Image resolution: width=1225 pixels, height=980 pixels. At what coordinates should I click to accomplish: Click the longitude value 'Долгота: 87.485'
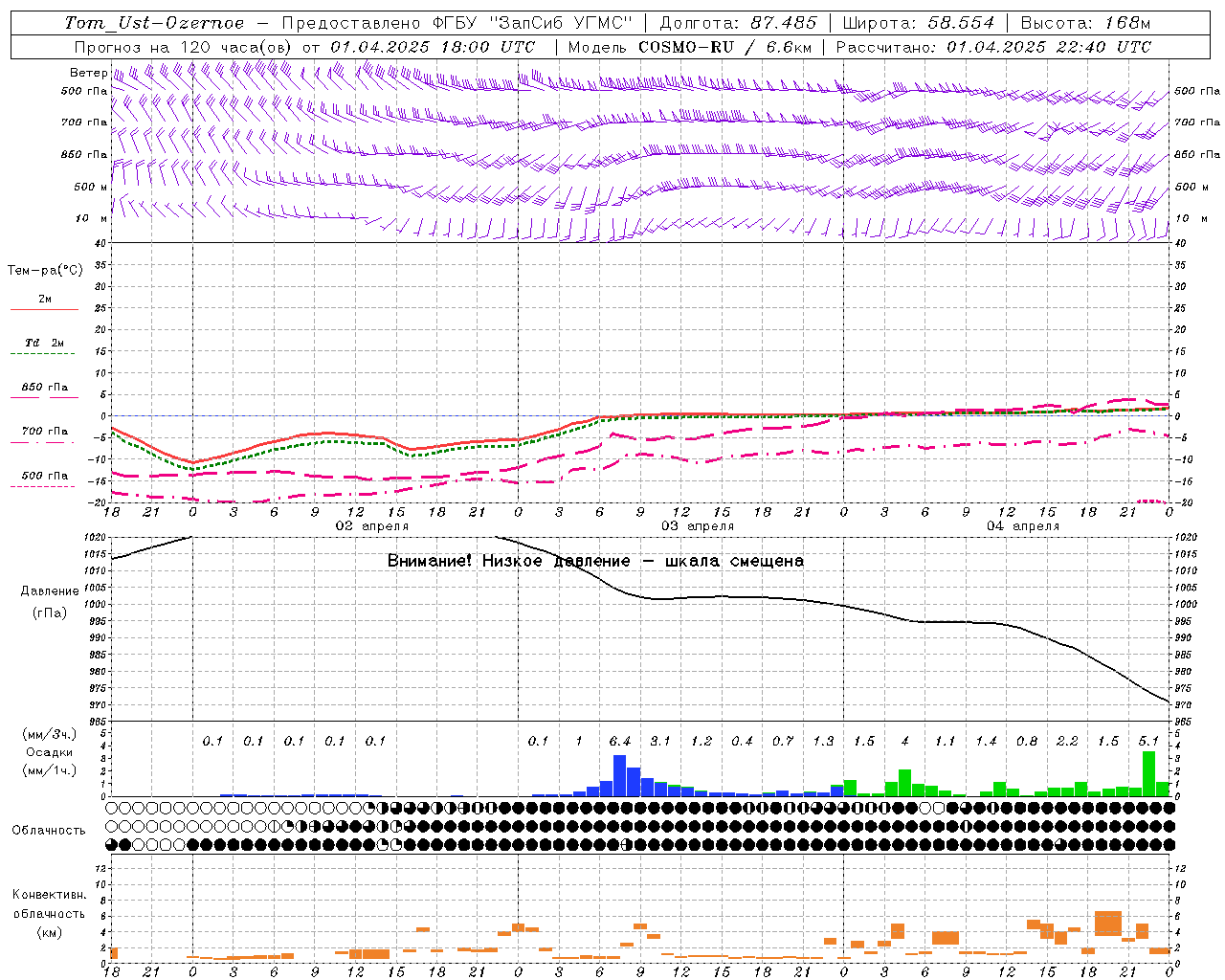[739, 23]
